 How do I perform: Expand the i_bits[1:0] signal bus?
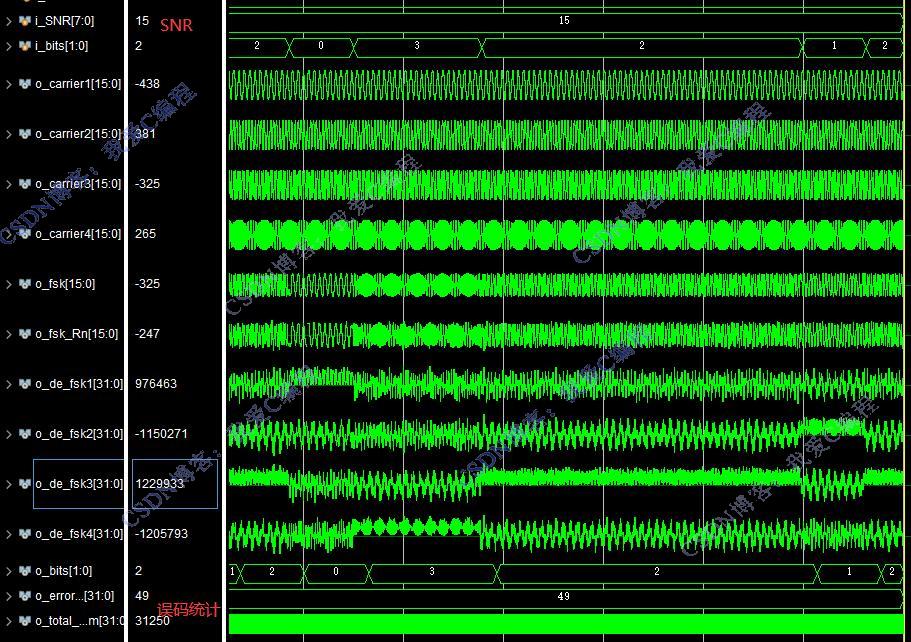click(x=8, y=46)
